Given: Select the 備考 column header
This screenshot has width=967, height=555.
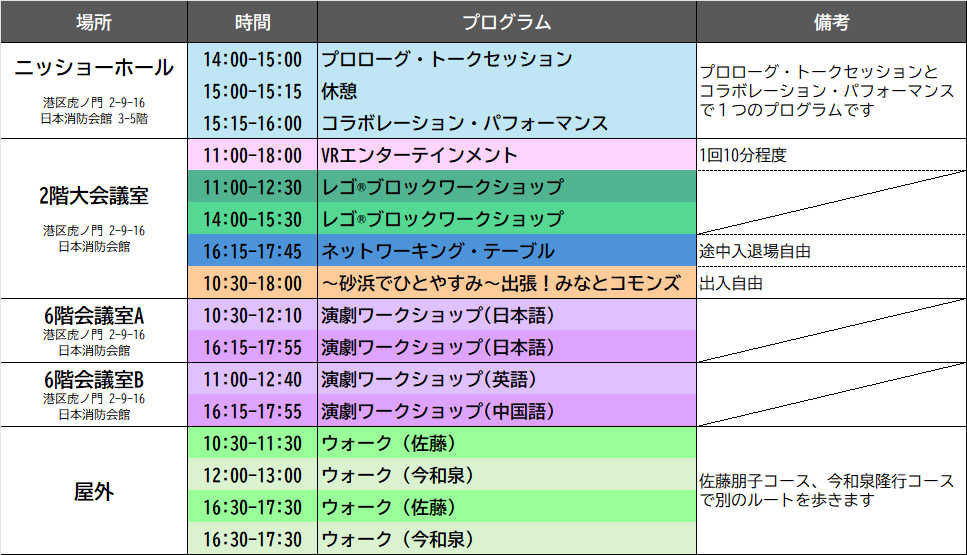Looking at the screenshot, I should (x=831, y=22).
